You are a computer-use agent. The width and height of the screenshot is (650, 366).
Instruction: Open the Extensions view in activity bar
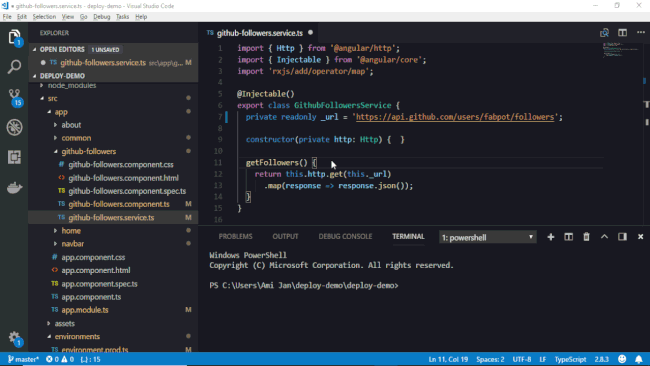point(15,157)
